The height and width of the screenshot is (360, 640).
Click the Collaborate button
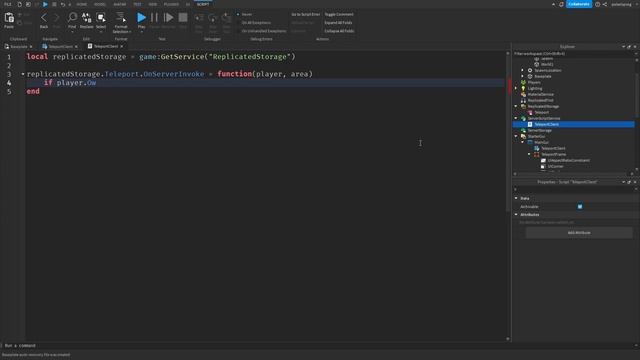pyautogui.click(x=578, y=4)
